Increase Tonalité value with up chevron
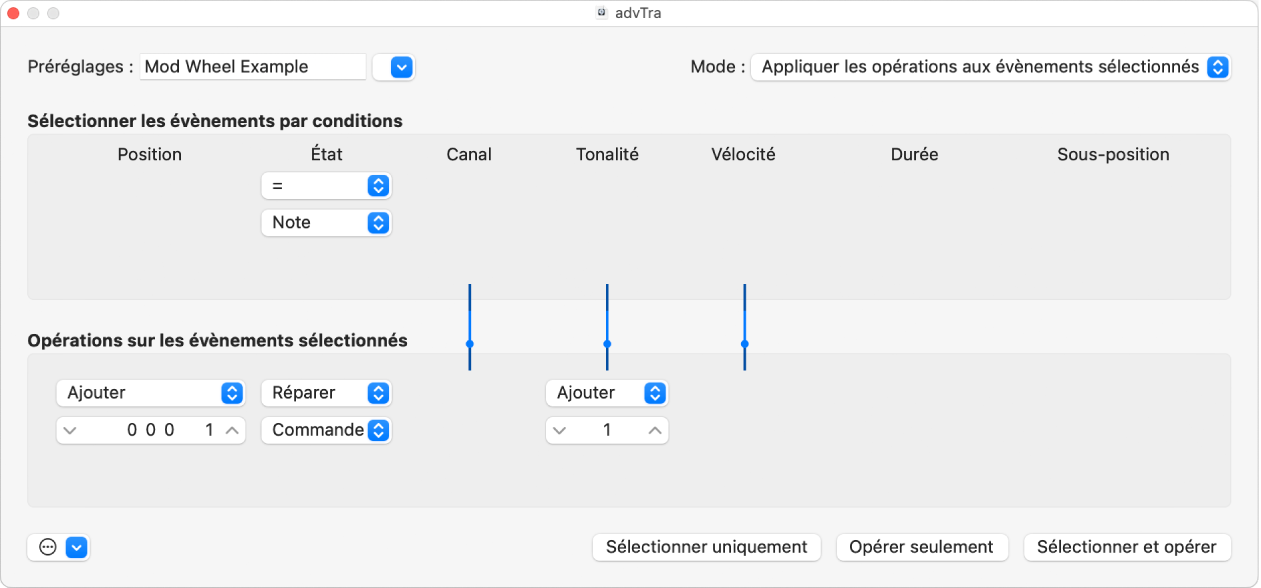This screenshot has width=1261, height=588. 655,431
